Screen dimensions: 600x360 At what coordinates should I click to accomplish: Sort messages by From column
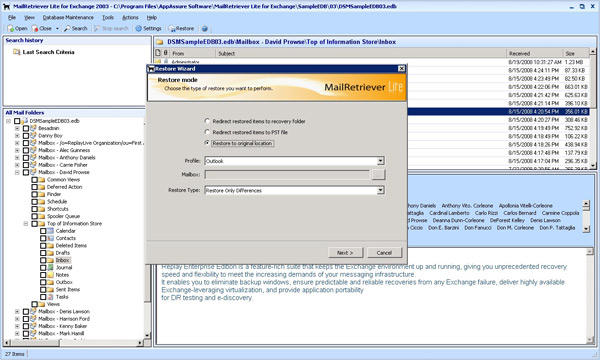click(x=192, y=54)
